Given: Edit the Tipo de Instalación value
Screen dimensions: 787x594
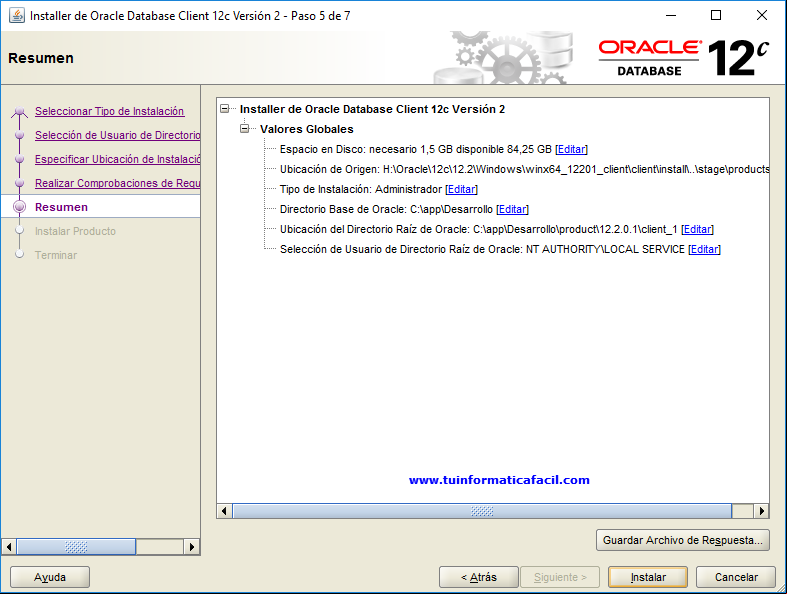Looking at the screenshot, I should (461, 189).
